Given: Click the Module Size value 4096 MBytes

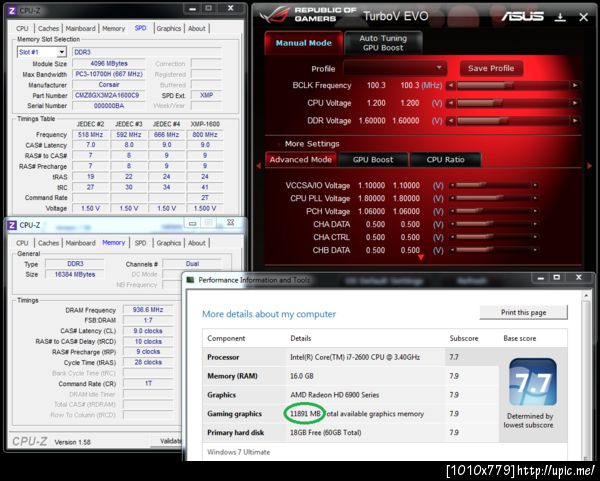Looking at the screenshot, I should tap(109, 64).
